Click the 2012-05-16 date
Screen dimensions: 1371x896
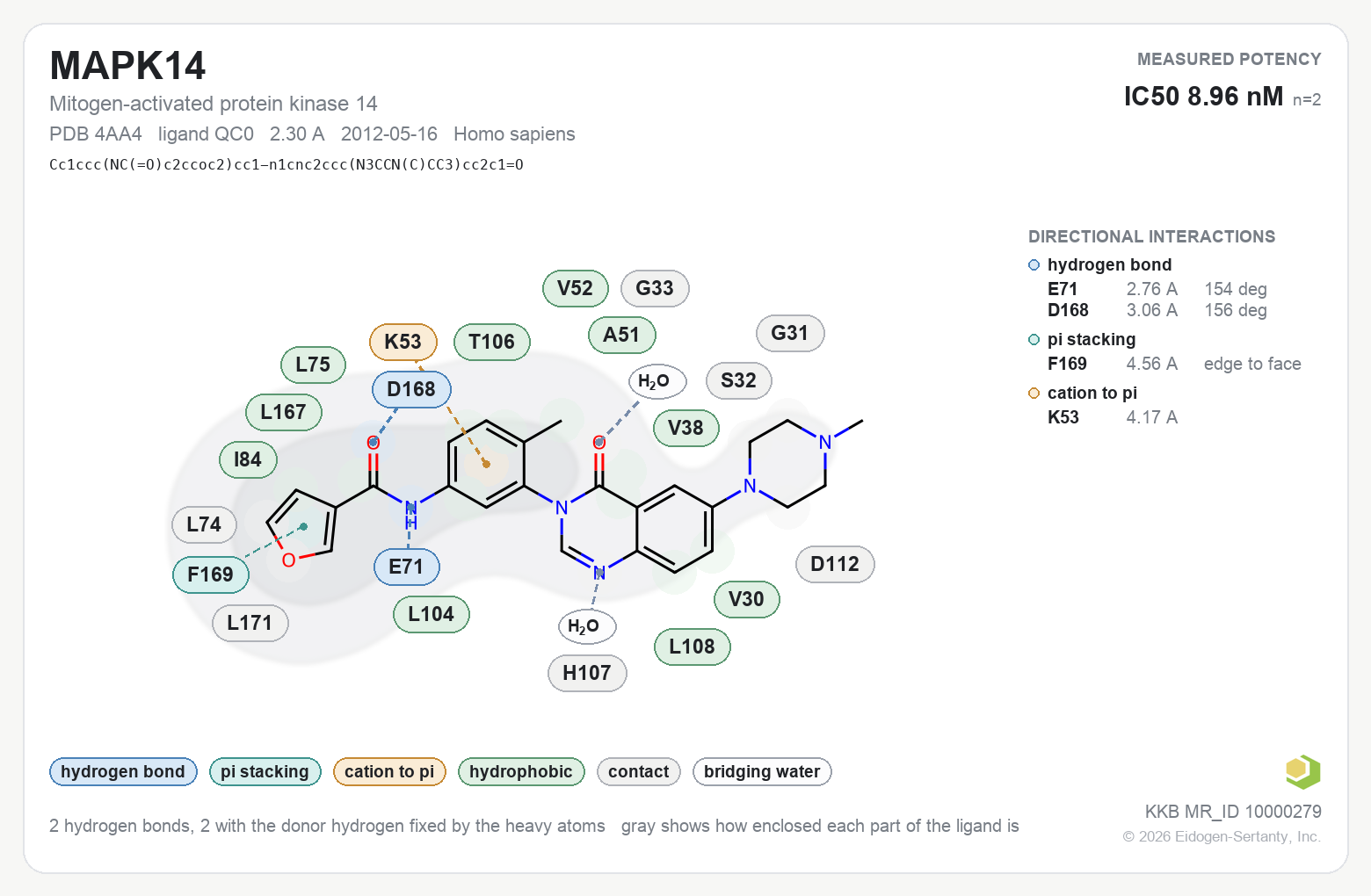389,134
